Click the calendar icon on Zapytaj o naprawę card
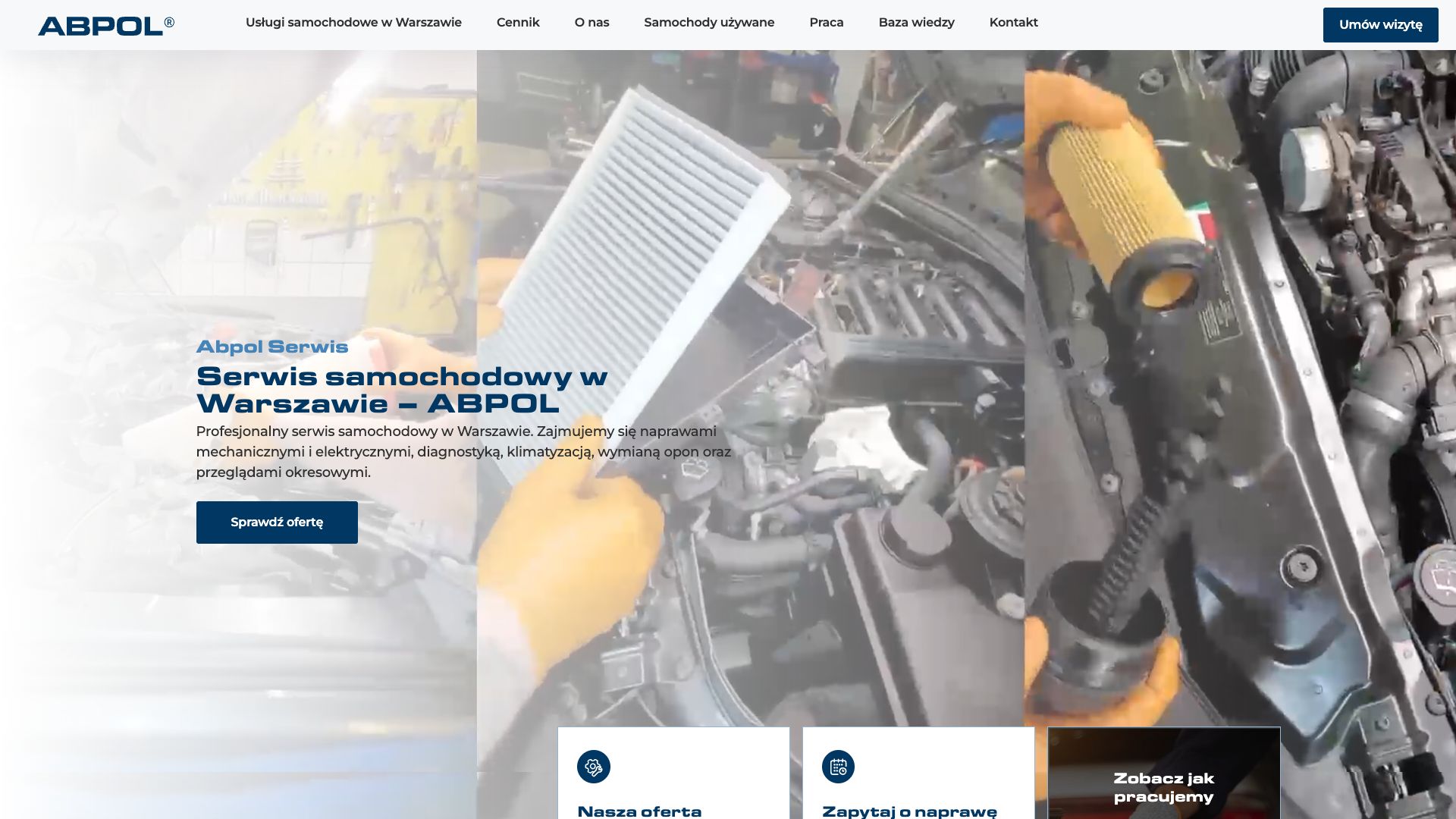This screenshot has height=819, width=1456. pyautogui.click(x=838, y=767)
